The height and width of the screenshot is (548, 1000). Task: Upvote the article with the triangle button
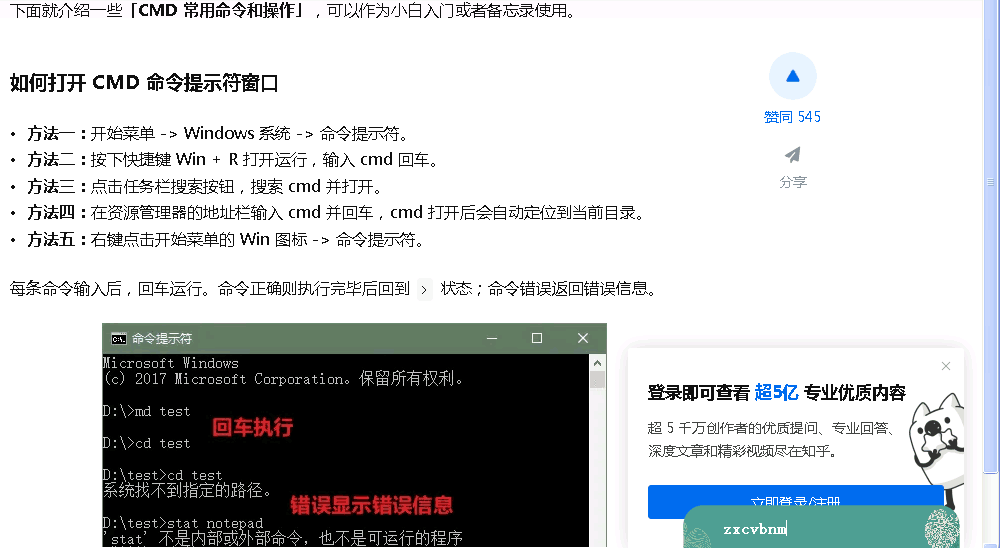(793, 76)
